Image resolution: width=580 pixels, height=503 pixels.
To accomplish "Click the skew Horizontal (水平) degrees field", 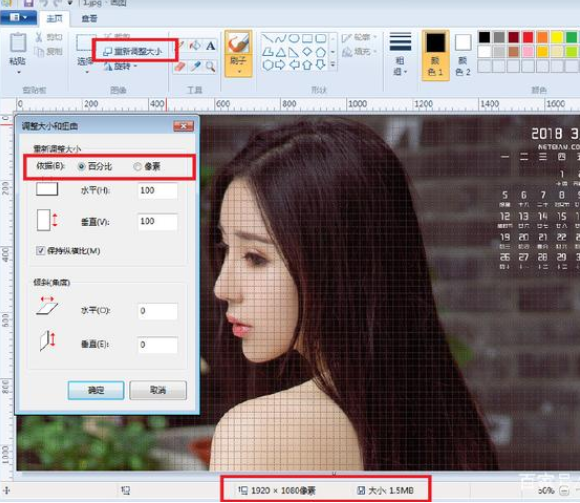I will coord(158,311).
